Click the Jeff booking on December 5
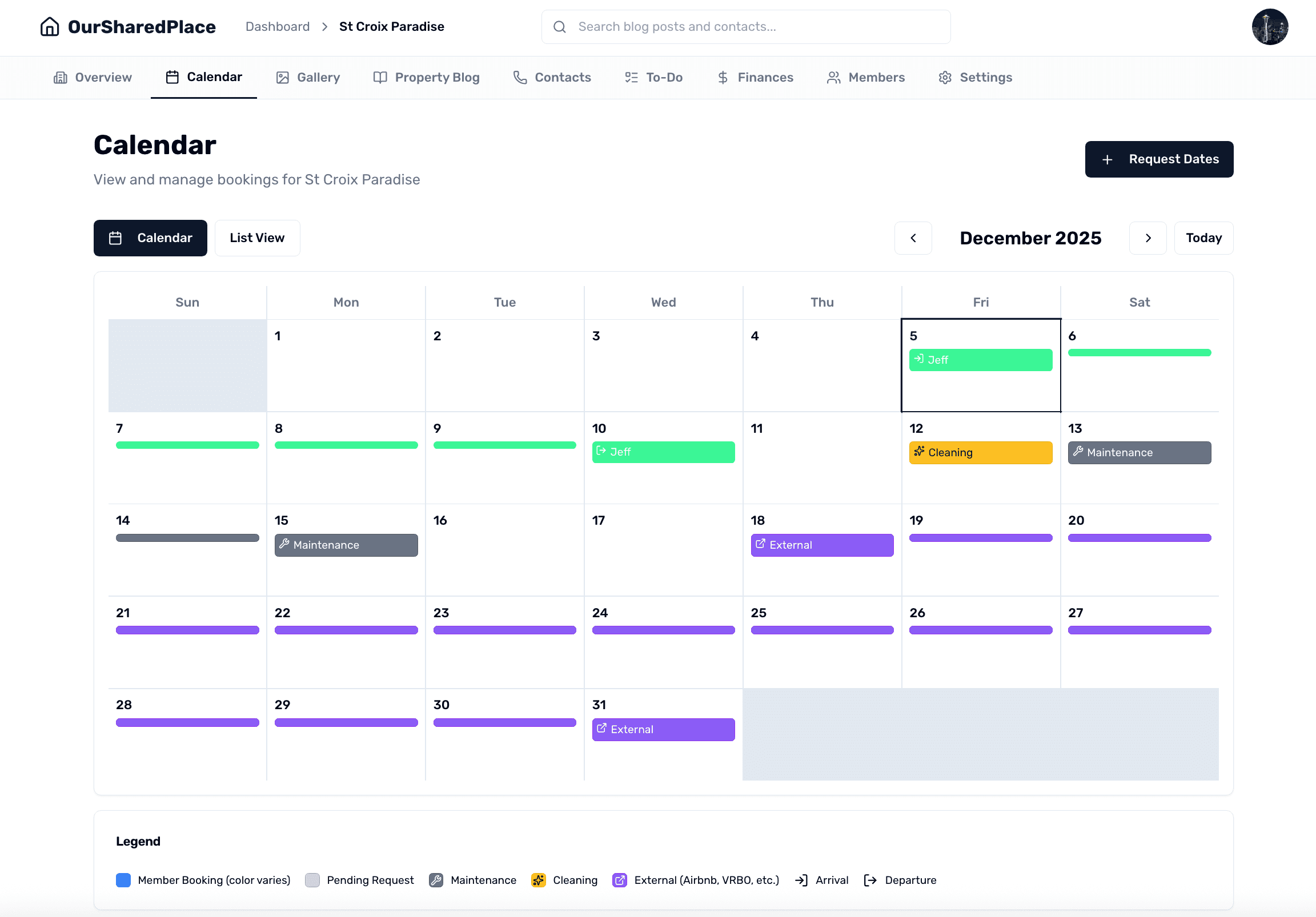The height and width of the screenshot is (917, 1316). pos(980,359)
